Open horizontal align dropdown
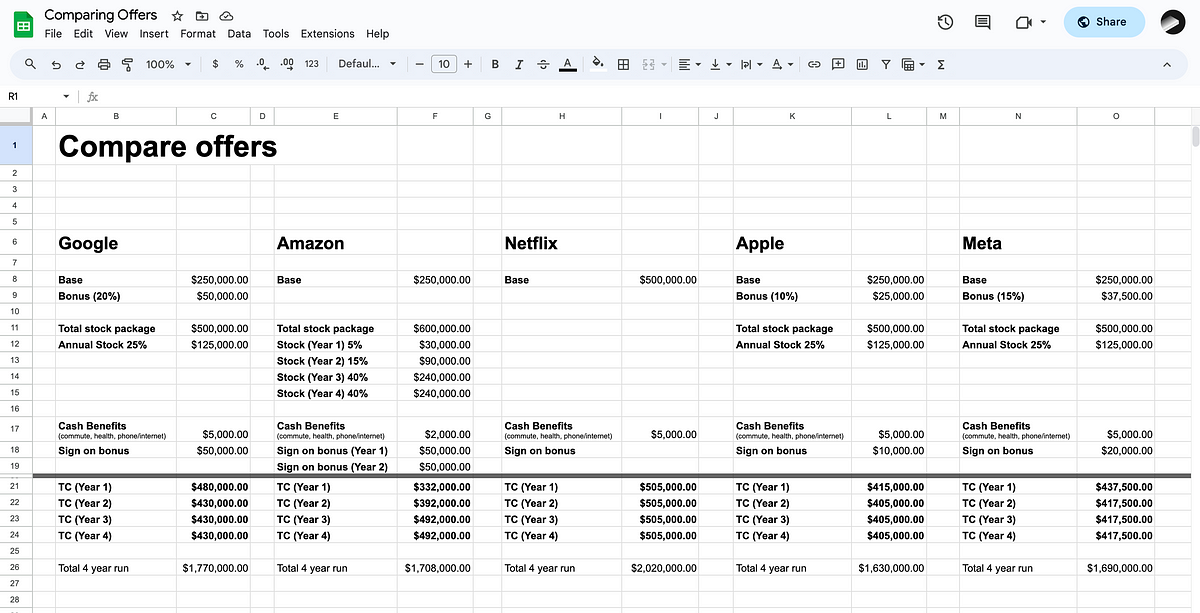Image resolution: width=1200 pixels, height=613 pixels. tap(690, 64)
